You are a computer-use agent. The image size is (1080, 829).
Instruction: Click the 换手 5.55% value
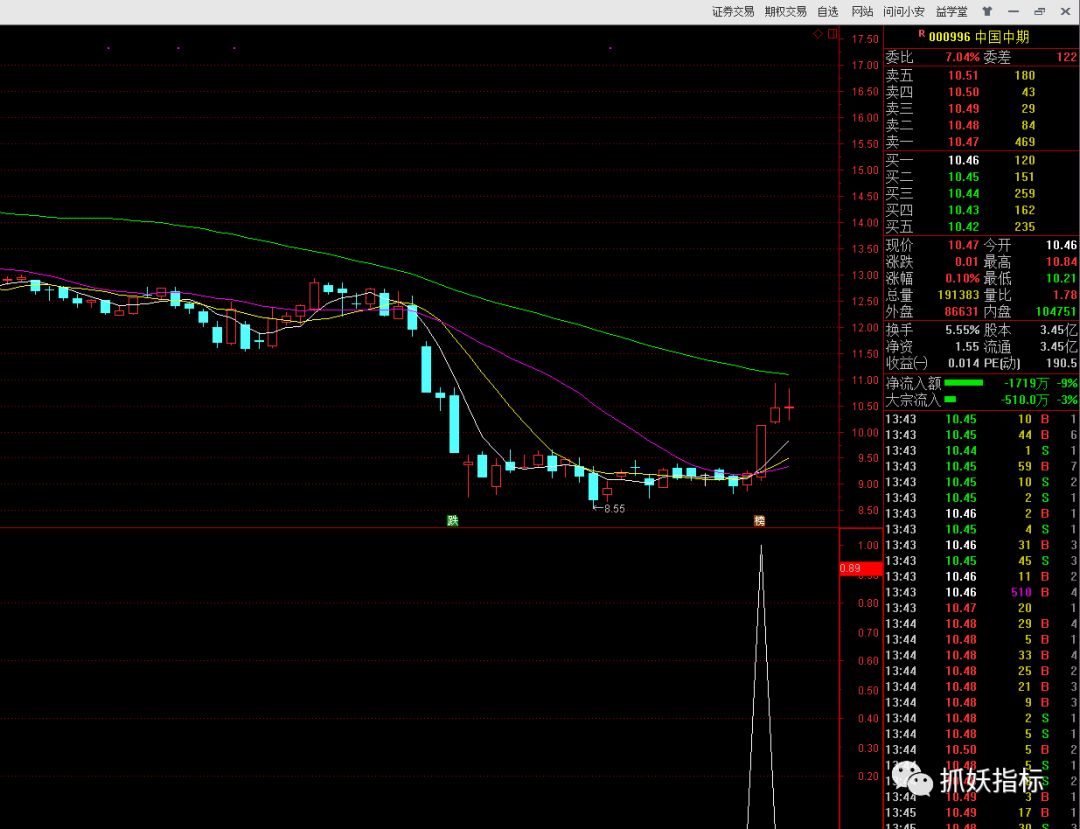point(962,329)
